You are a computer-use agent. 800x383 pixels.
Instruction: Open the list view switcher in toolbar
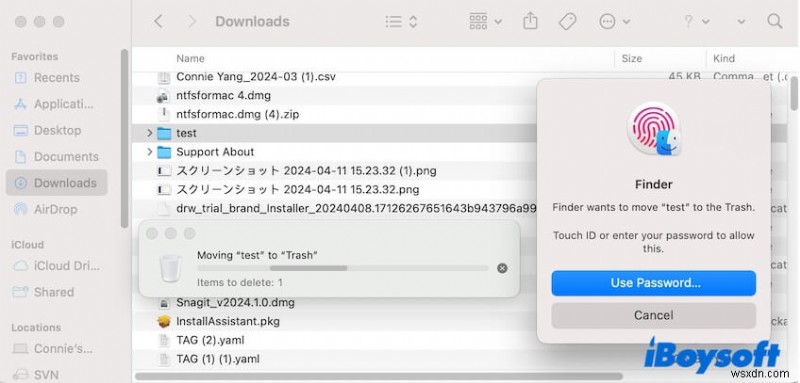click(x=402, y=21)
